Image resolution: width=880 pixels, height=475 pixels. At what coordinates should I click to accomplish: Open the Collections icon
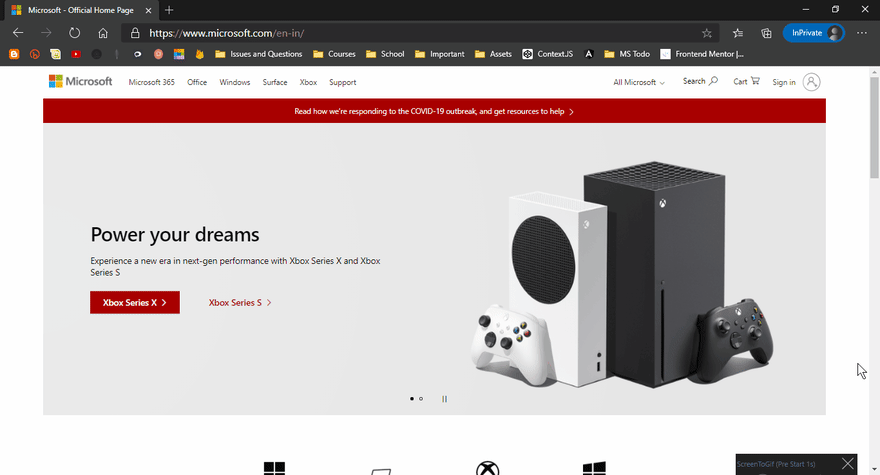pos(766,33)
